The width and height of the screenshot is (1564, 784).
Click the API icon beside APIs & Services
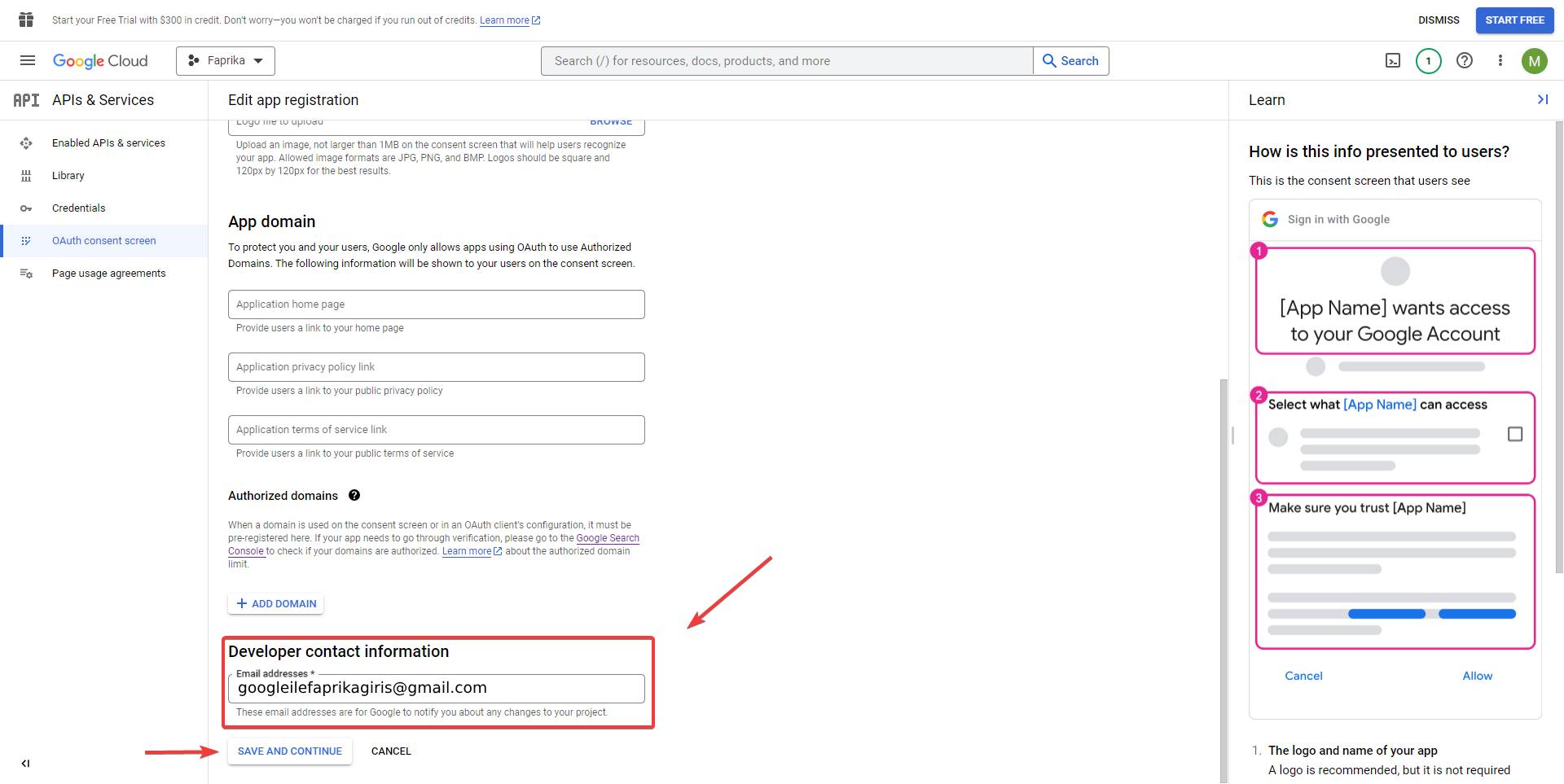(x=26, y=100)
